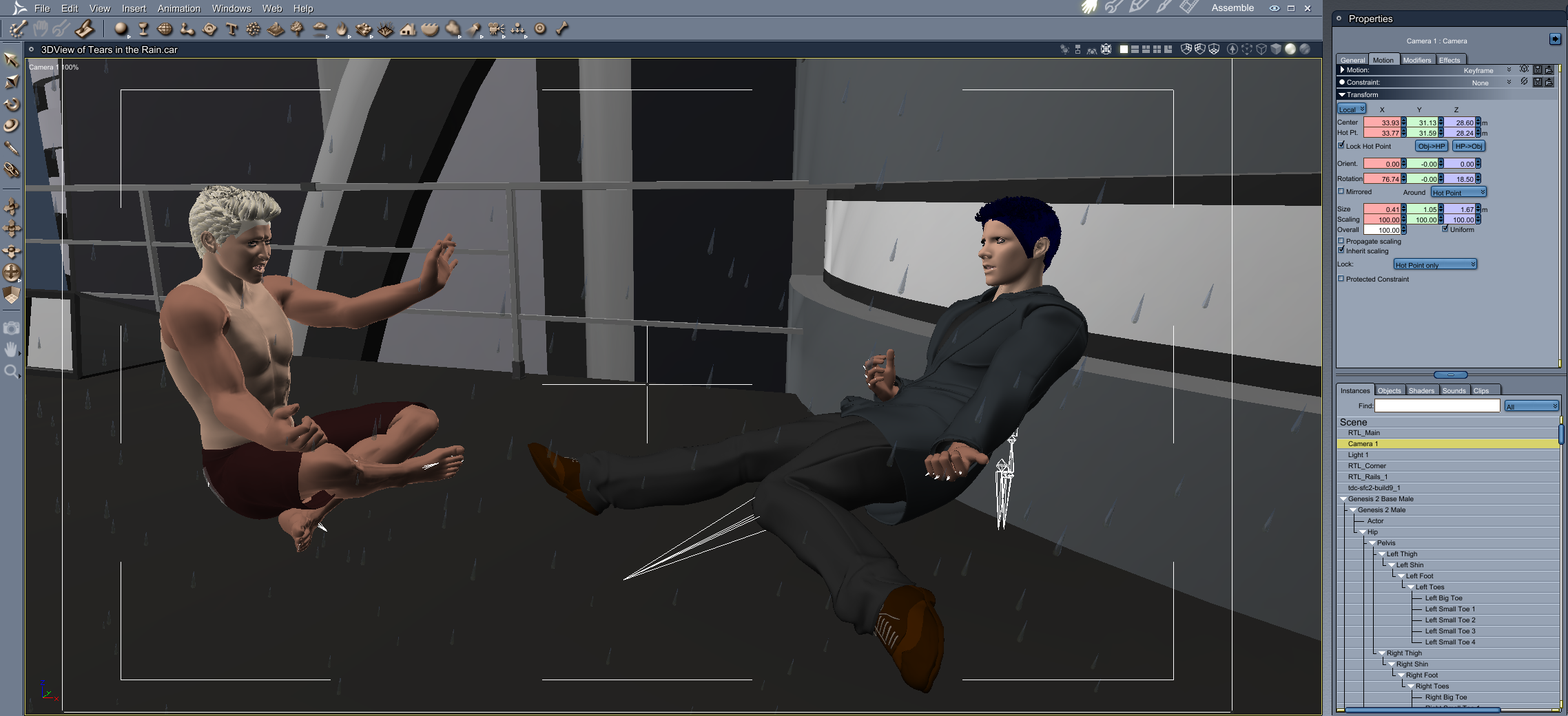The width and height of the screenshot is (1568, 716).
Task: Enable Protected Constraint checkbox
Action: (1341, 279)
